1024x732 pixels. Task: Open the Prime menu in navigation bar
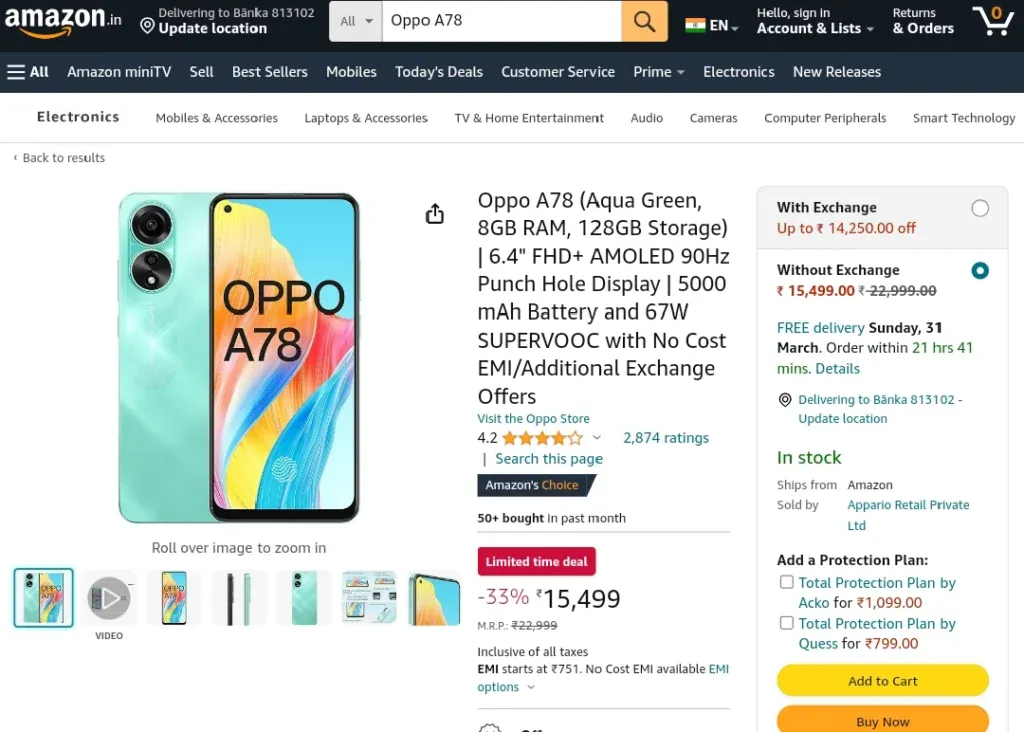[x=658, y=72]
